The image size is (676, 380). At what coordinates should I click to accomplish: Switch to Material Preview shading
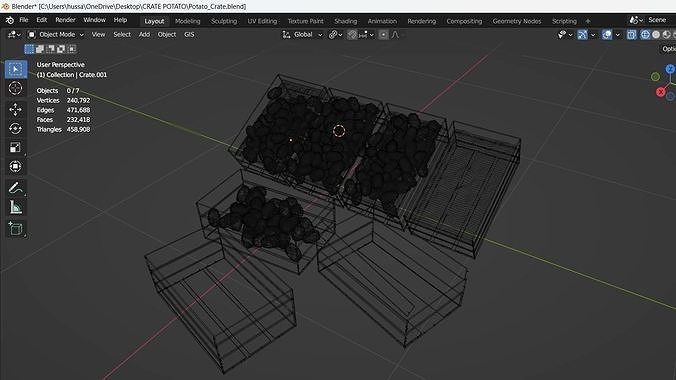(x=667, y=35)
